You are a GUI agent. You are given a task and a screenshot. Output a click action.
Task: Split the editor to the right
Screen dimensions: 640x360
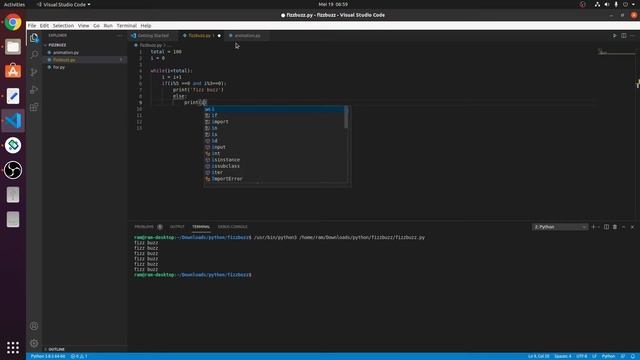(624, 36)
